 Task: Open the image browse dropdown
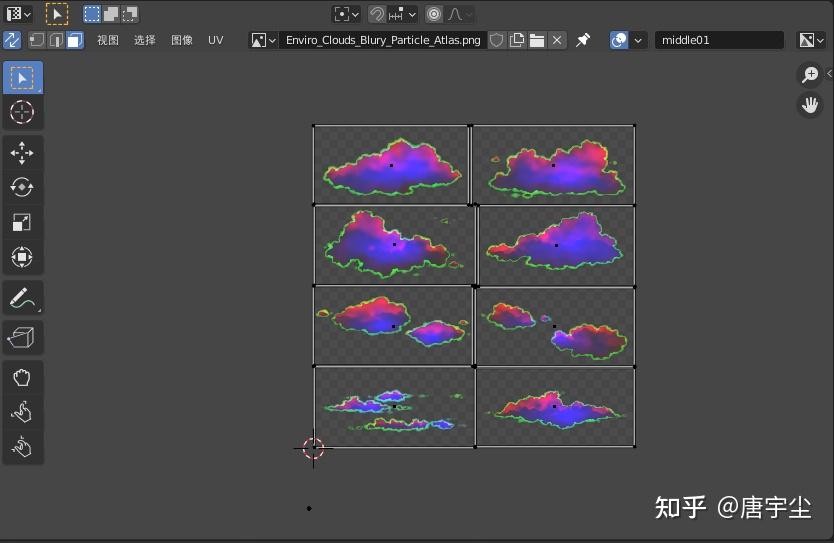[263, 40]
